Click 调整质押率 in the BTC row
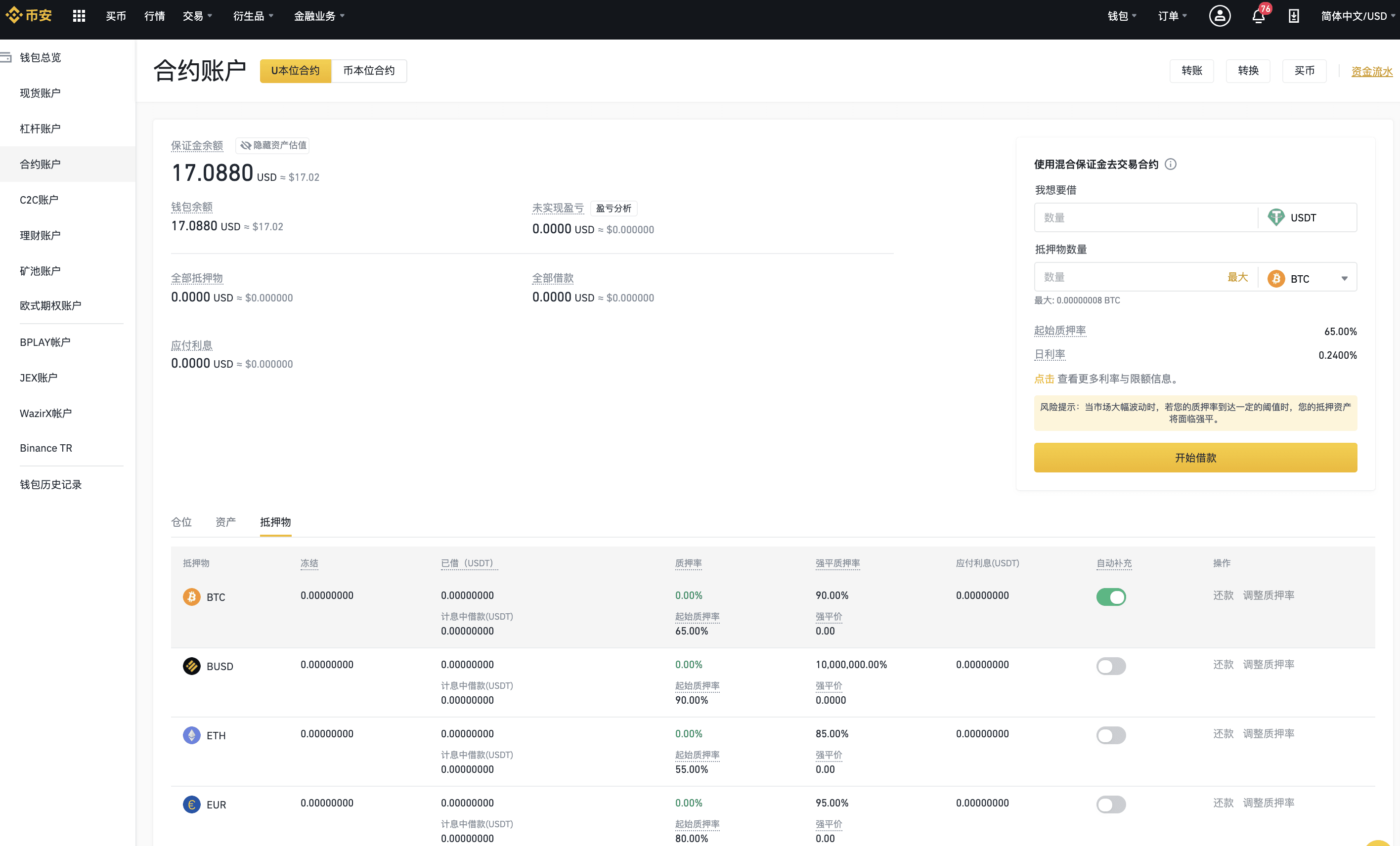Image resolution: width=1400 pixels, height=846 pixels. pyautogui.click(x=1268, y=595)
